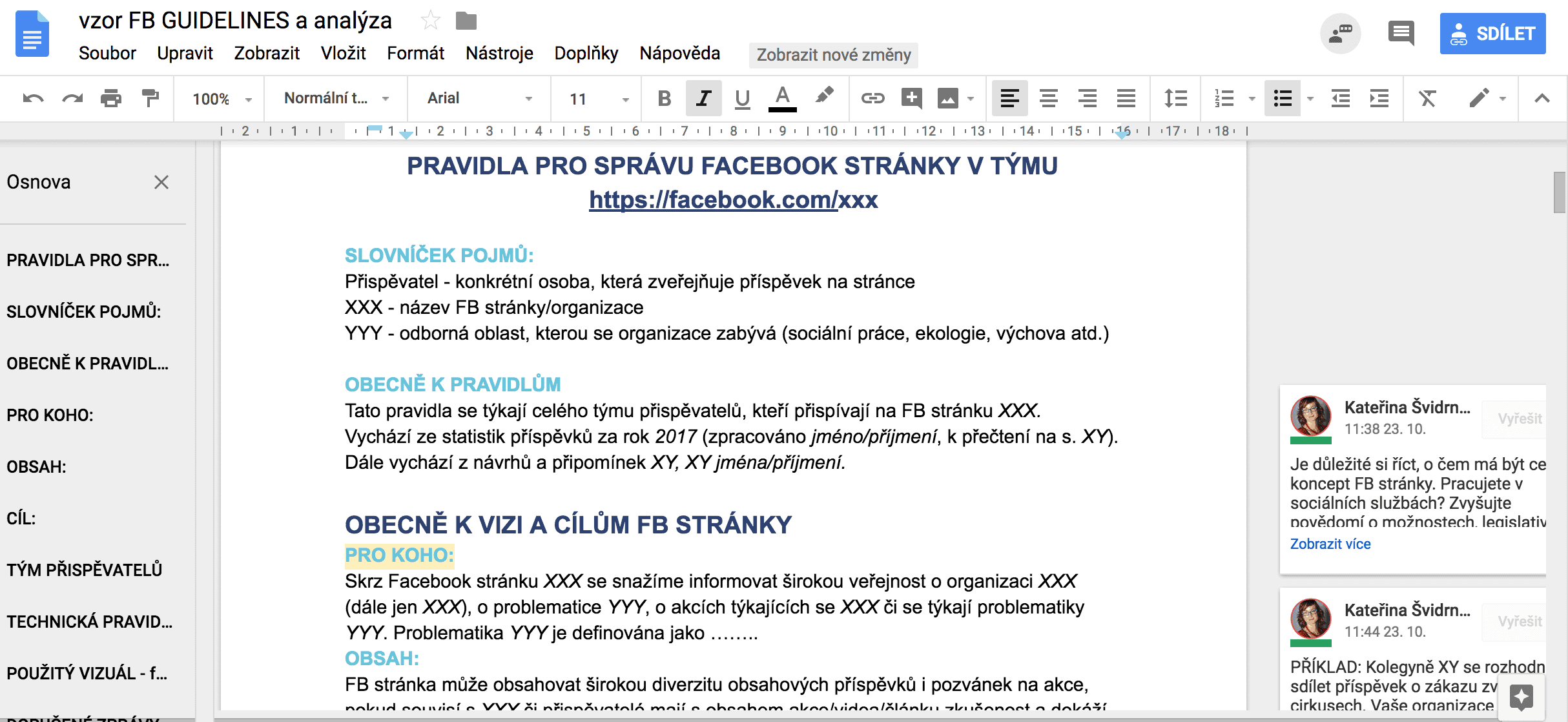Print the document using printer icon

click(x=111, y=98)
